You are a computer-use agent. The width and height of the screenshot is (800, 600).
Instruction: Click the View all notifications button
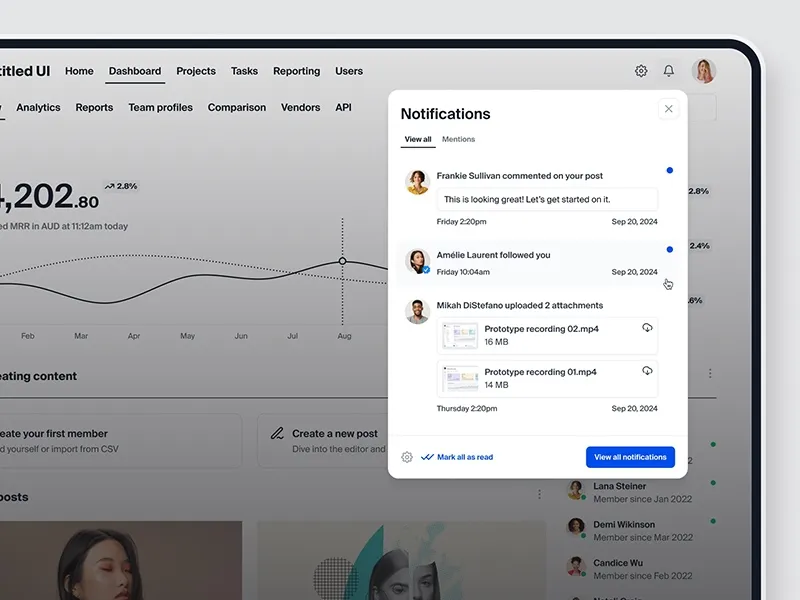click(630, 457)
